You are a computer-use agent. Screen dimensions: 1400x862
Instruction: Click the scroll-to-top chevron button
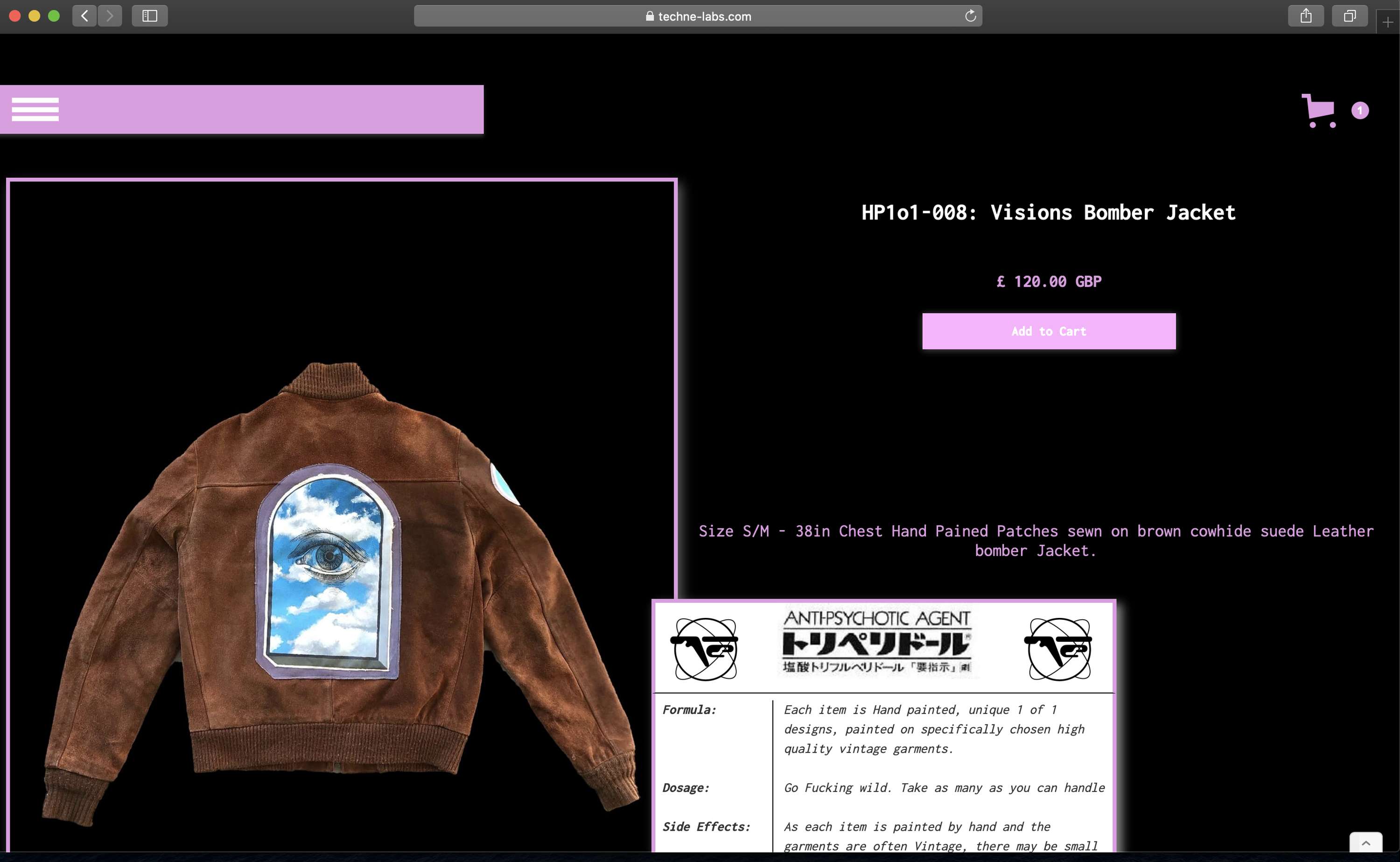coord(1366,843)
